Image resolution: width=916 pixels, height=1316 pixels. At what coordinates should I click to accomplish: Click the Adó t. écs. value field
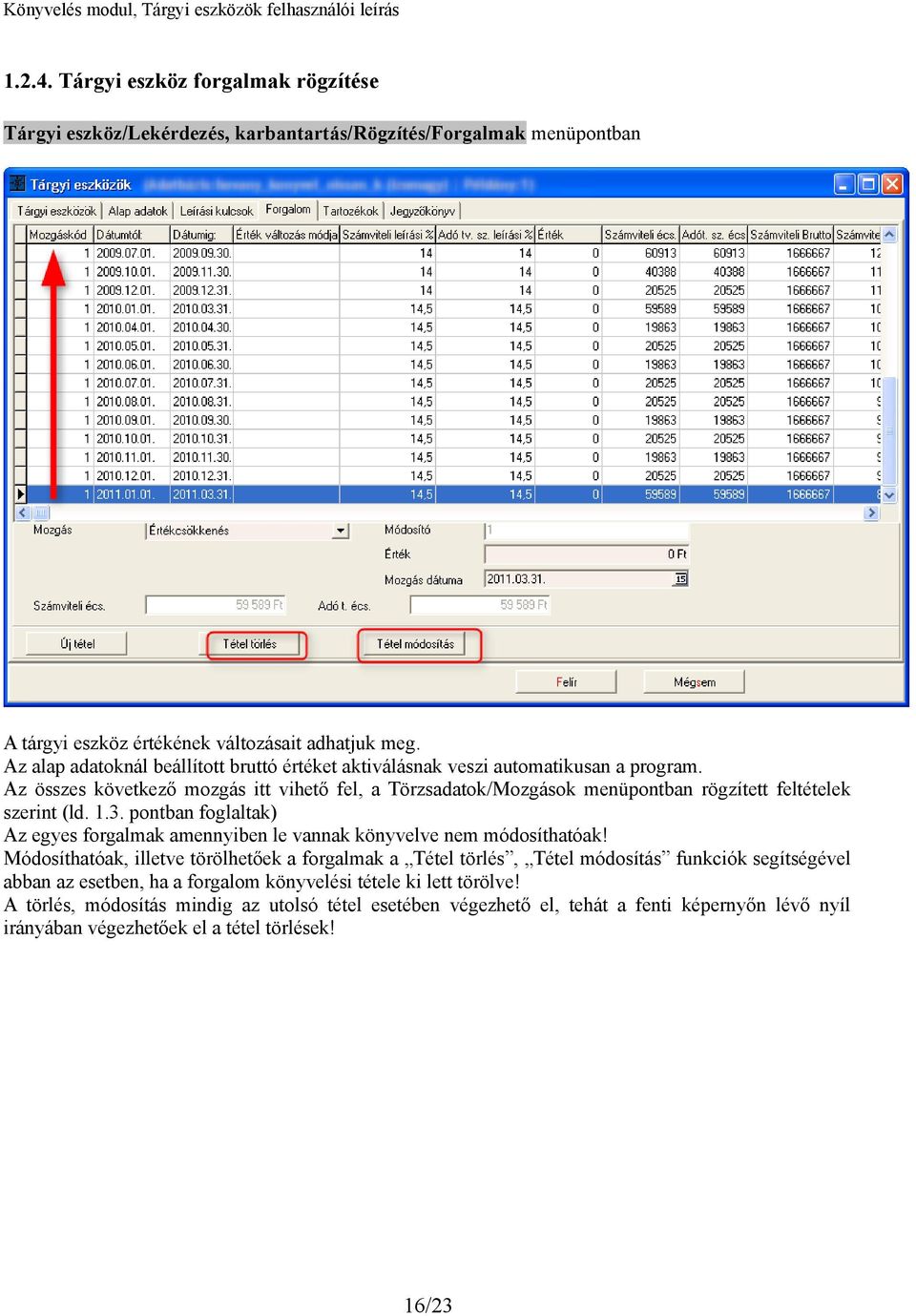point(480,605)
